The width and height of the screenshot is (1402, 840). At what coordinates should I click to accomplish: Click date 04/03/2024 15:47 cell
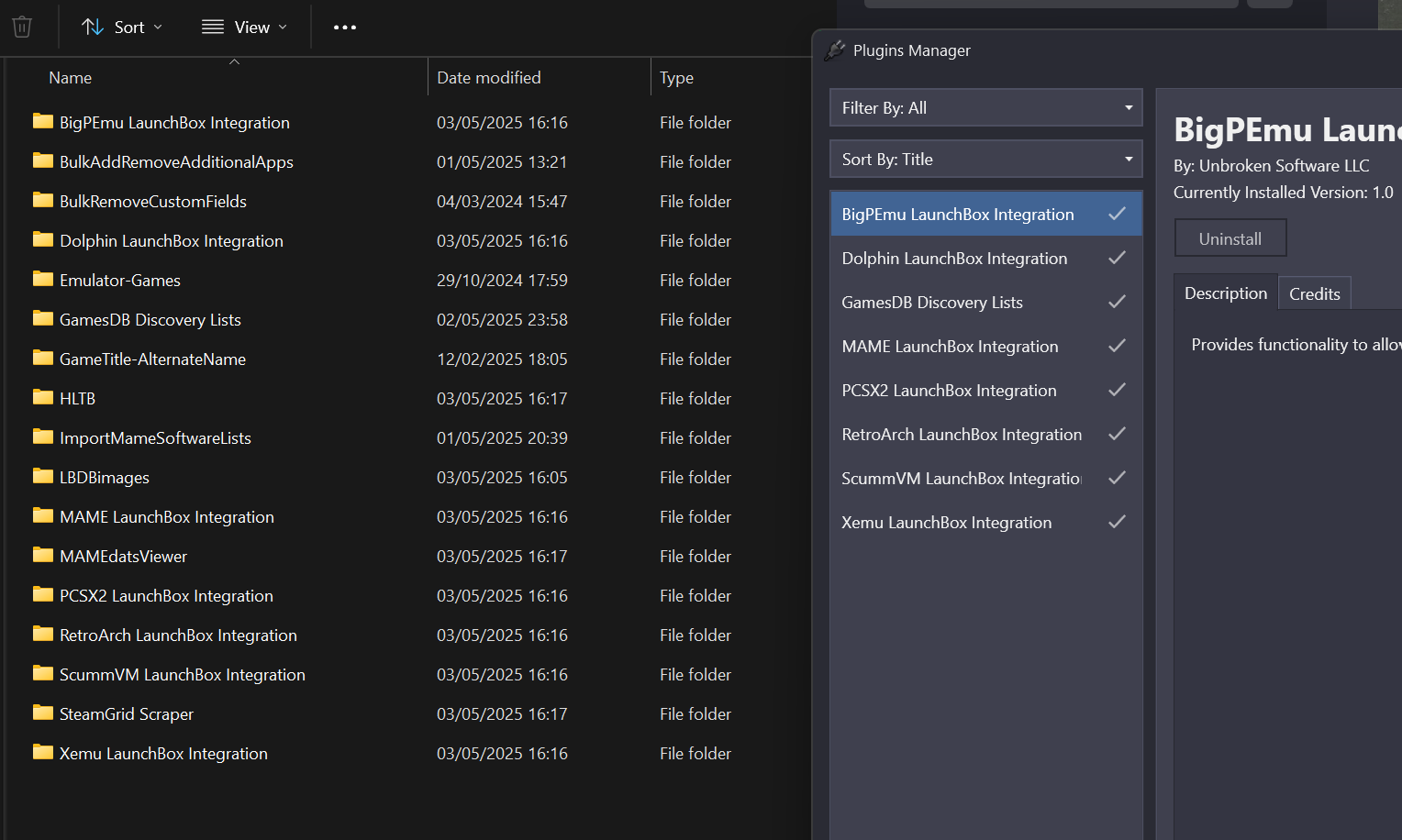pyautogui.click(x=502, y=202)
